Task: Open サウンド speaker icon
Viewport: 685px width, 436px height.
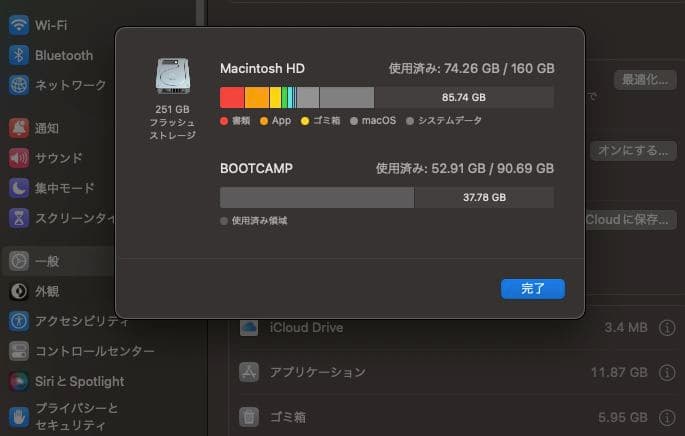Action: click(x=19, y=158)
